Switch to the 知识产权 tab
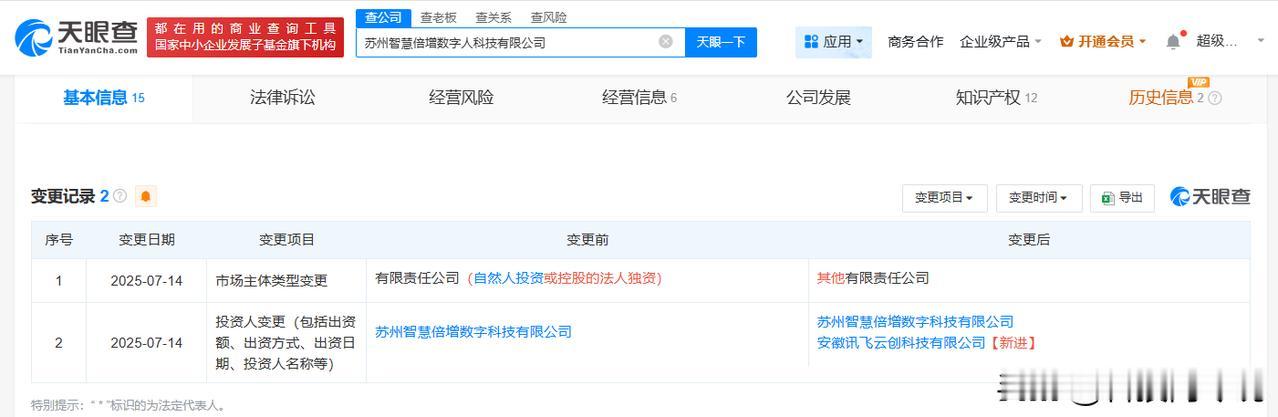Viewport: 1278px width, 417px height. (x=996, y=98)
